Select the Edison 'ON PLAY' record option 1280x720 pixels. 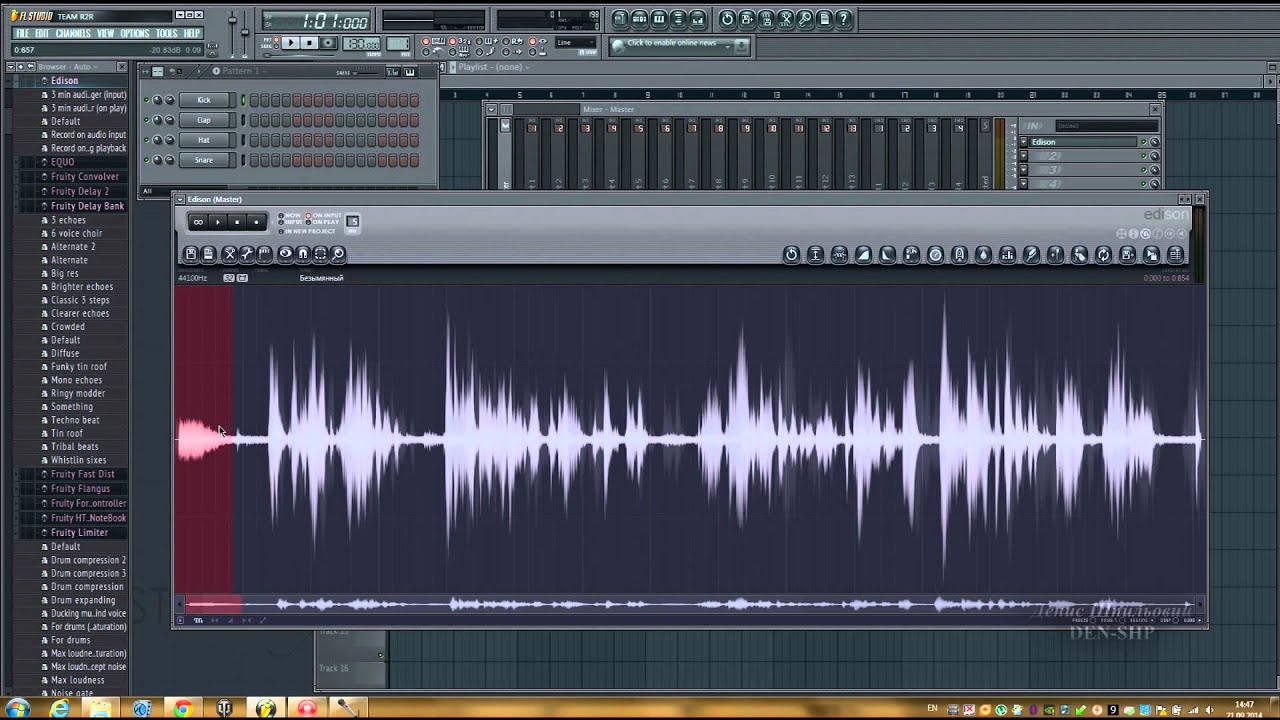[x=321, y=222]
